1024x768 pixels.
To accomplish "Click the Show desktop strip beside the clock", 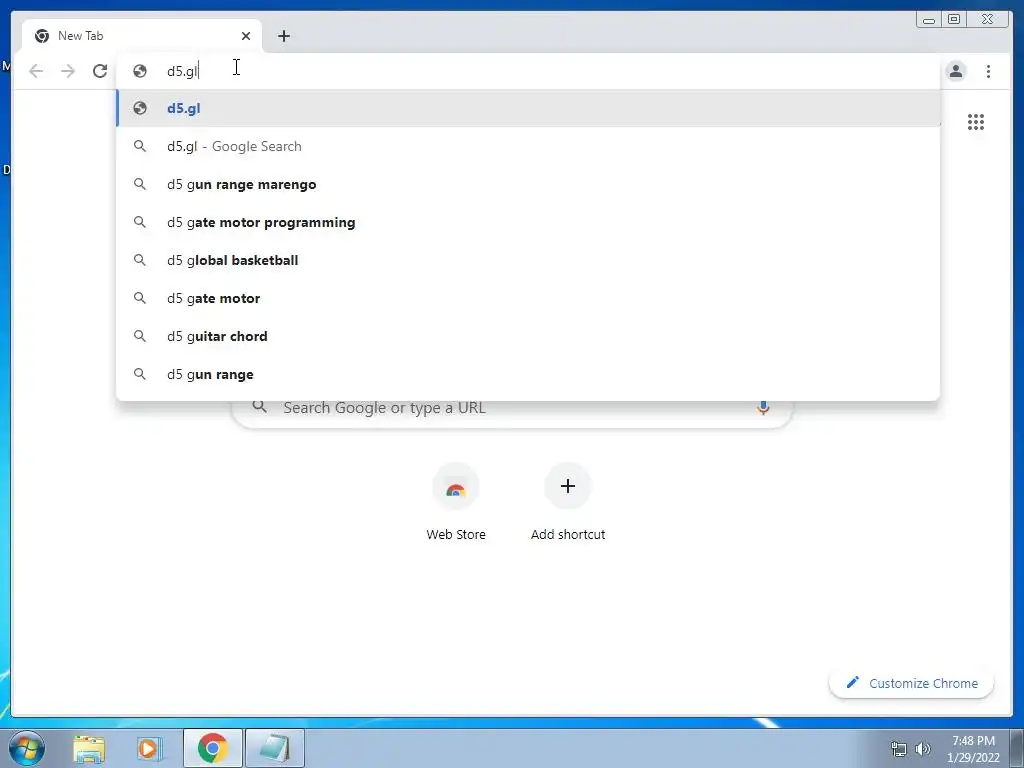I will pyautogui.click(x=1017, y=748).
